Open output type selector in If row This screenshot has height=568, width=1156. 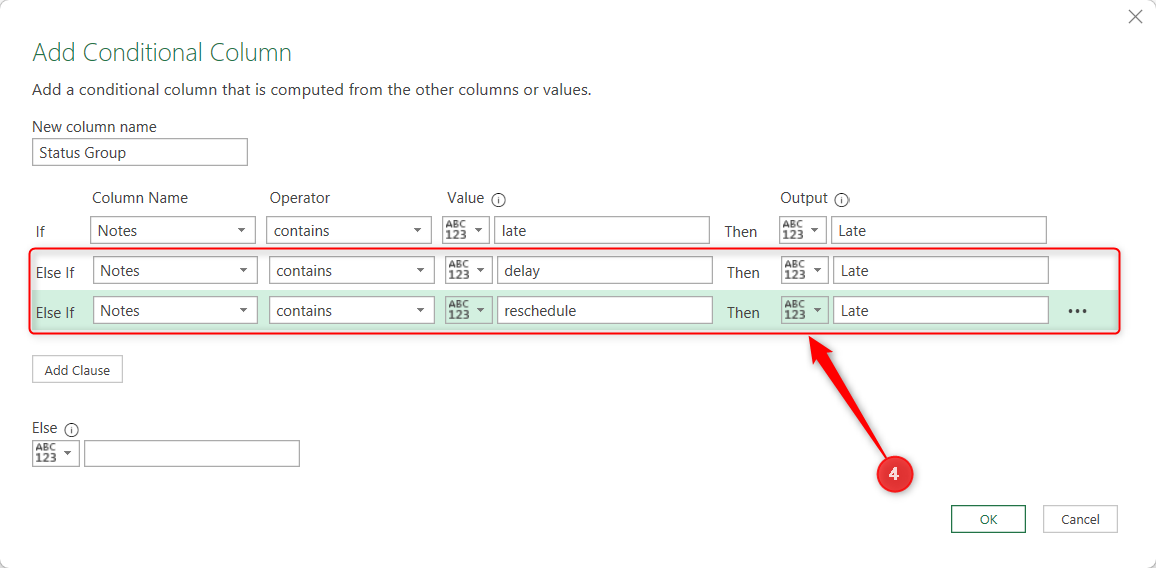pyautogui.click(x=802, y=231)
